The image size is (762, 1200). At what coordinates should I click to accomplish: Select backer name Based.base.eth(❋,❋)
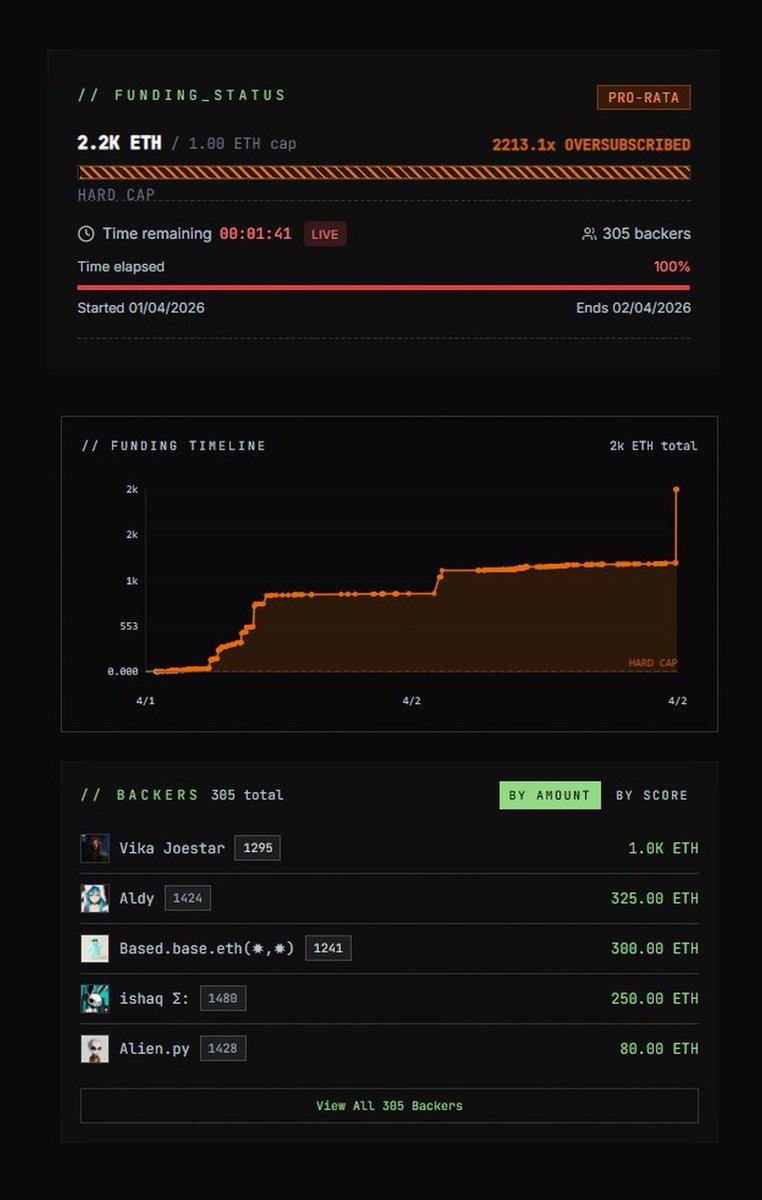(207, 948)
